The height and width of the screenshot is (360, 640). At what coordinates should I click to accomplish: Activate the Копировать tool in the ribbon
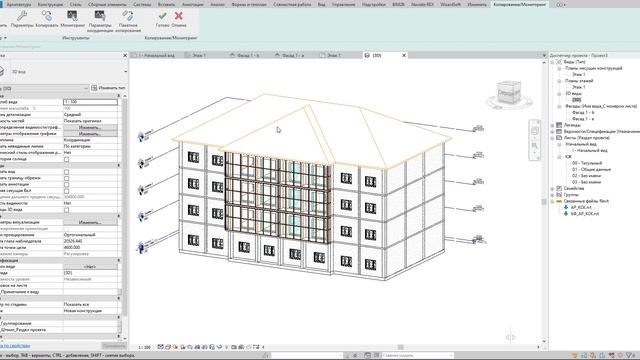47,19
